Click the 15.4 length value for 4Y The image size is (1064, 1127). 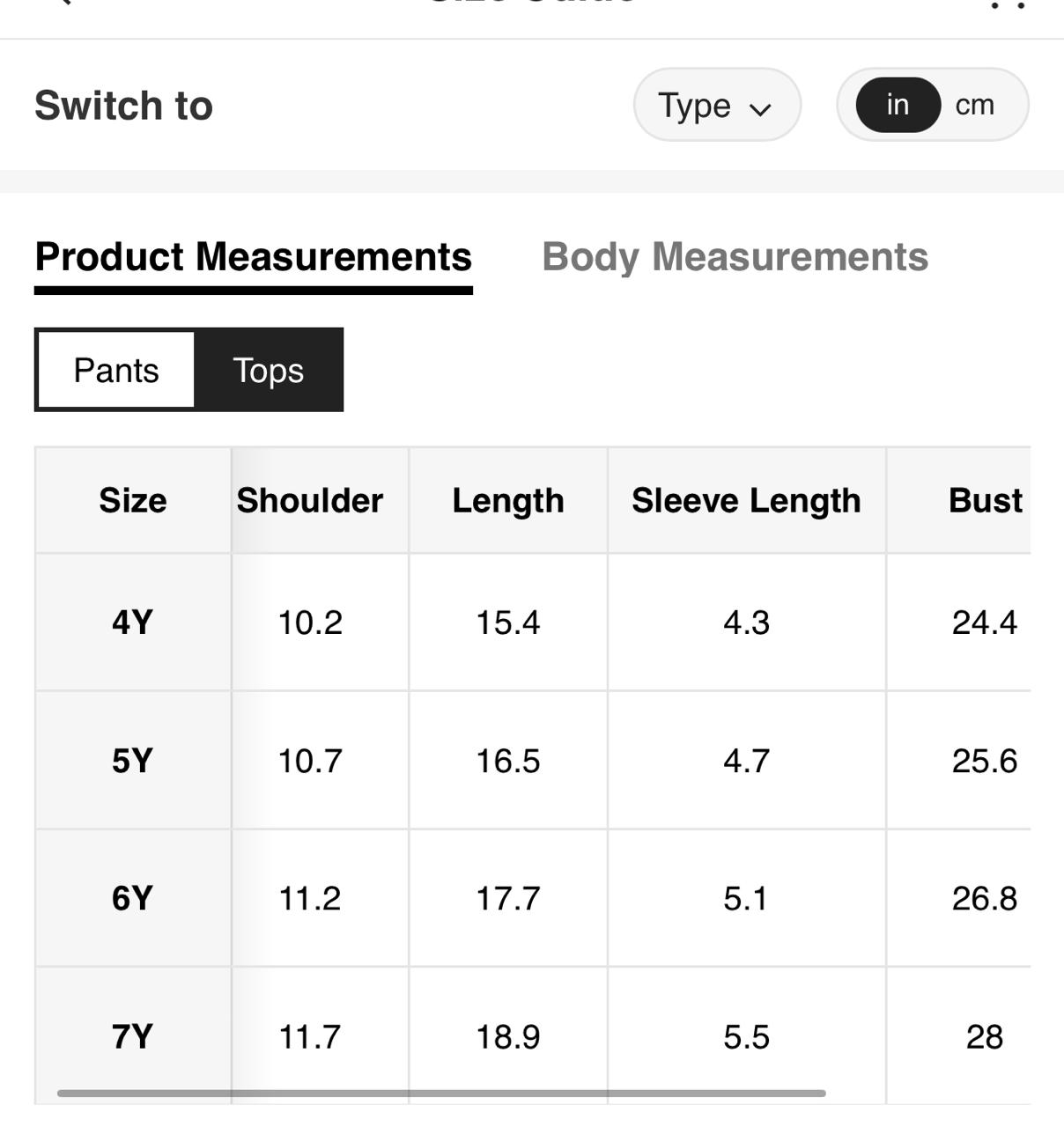click(x=508, y=622)
